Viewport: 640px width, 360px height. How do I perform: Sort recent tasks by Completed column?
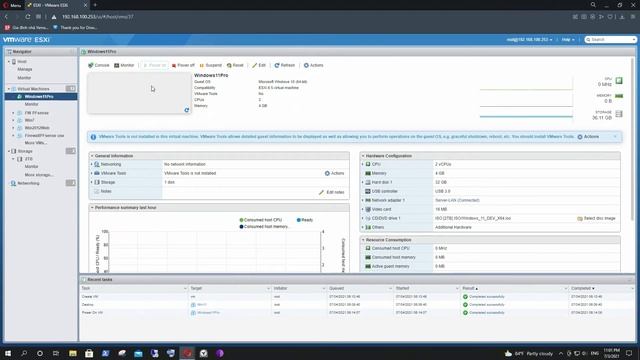click(x=582, y=289)
